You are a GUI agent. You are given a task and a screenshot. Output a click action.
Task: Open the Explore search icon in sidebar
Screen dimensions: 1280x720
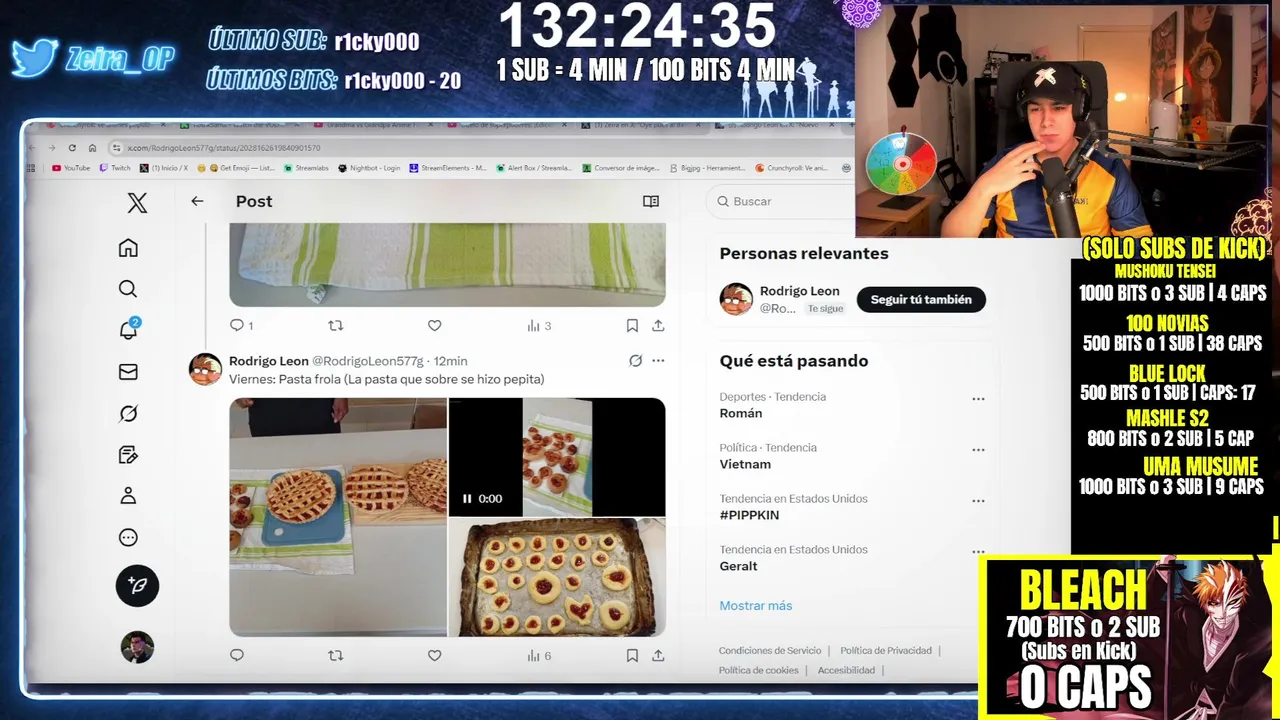128,289
